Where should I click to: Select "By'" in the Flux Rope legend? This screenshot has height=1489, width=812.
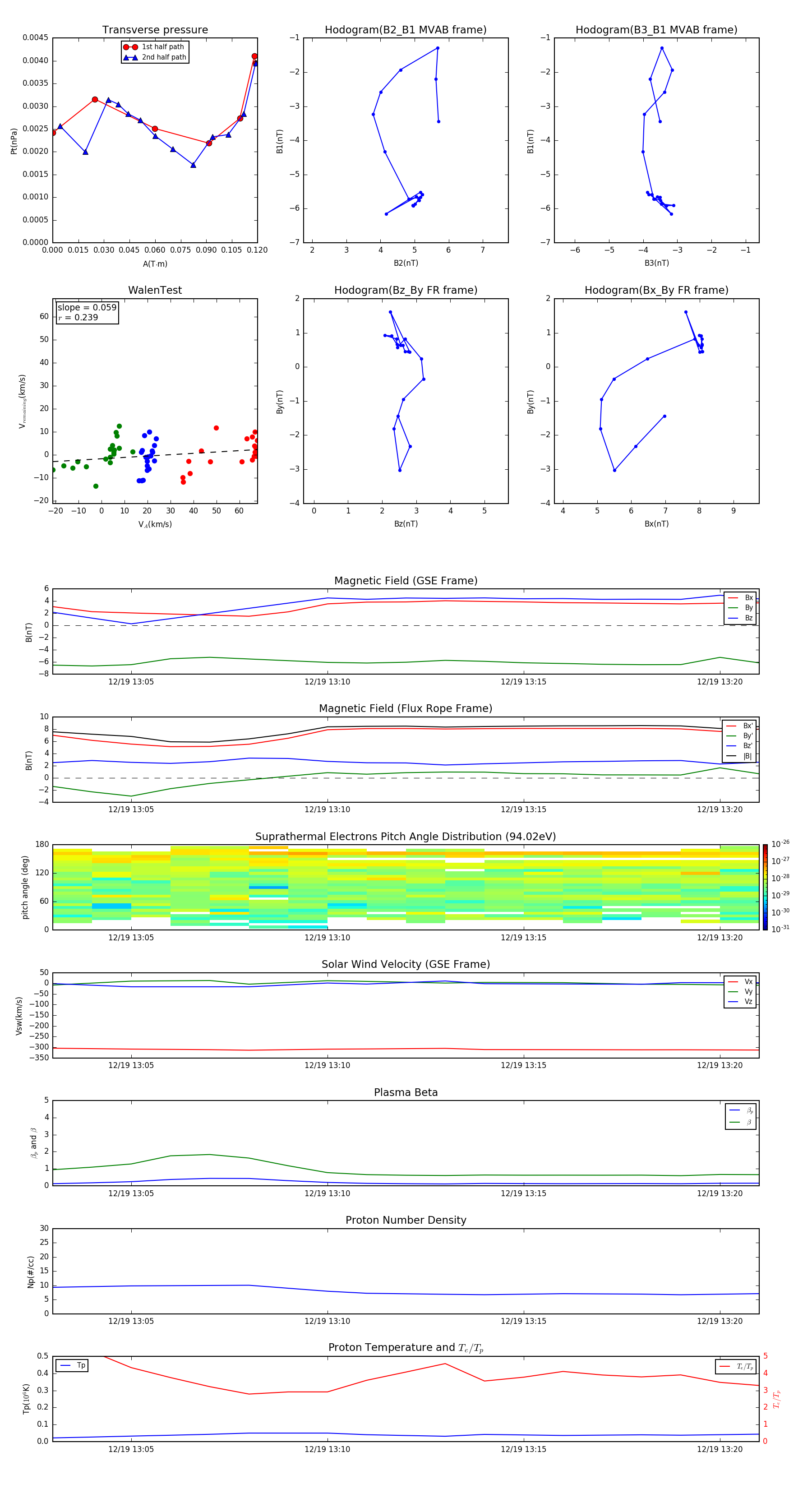pos(739,736)
